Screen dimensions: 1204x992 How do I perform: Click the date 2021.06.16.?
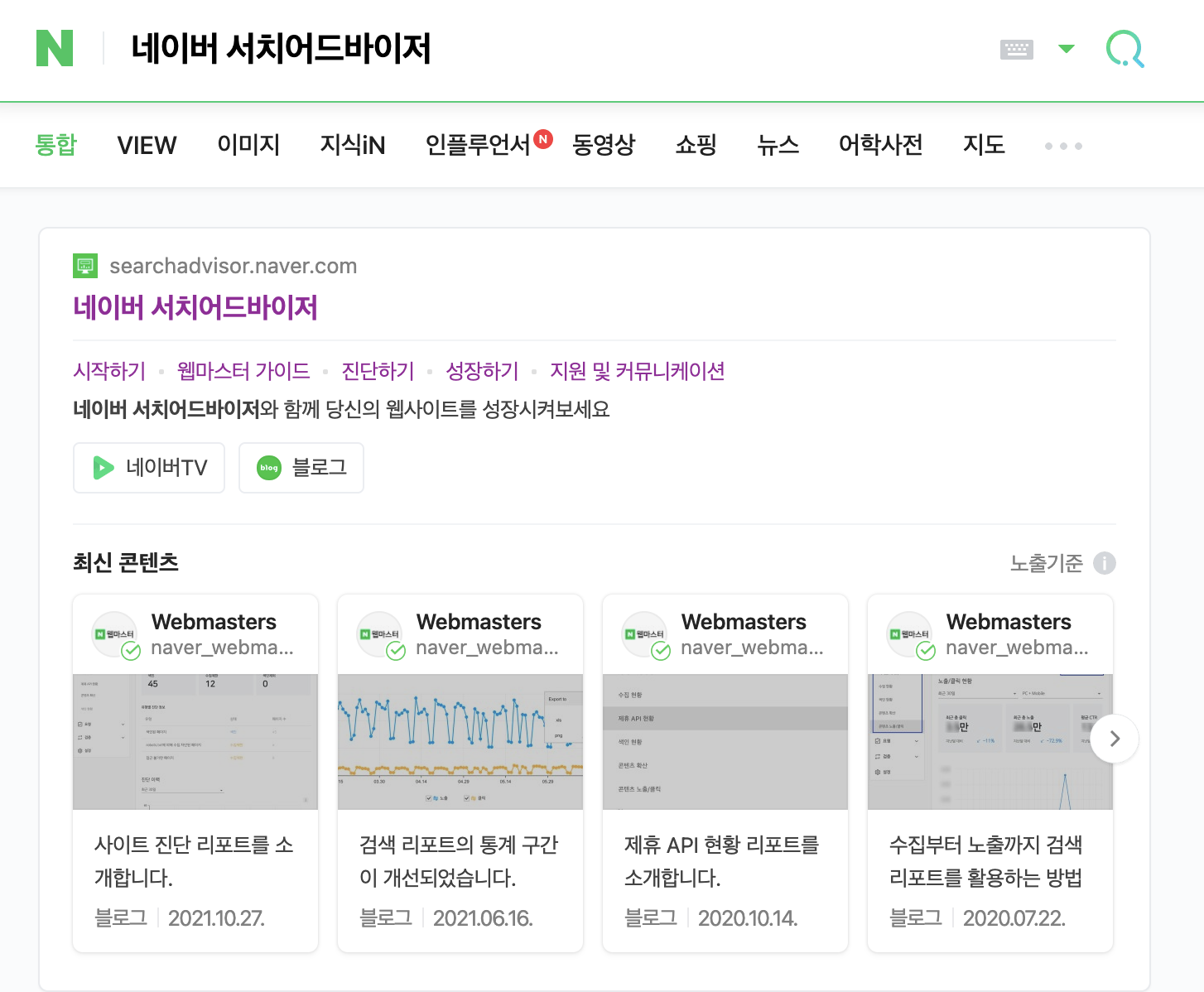[483, 918]
